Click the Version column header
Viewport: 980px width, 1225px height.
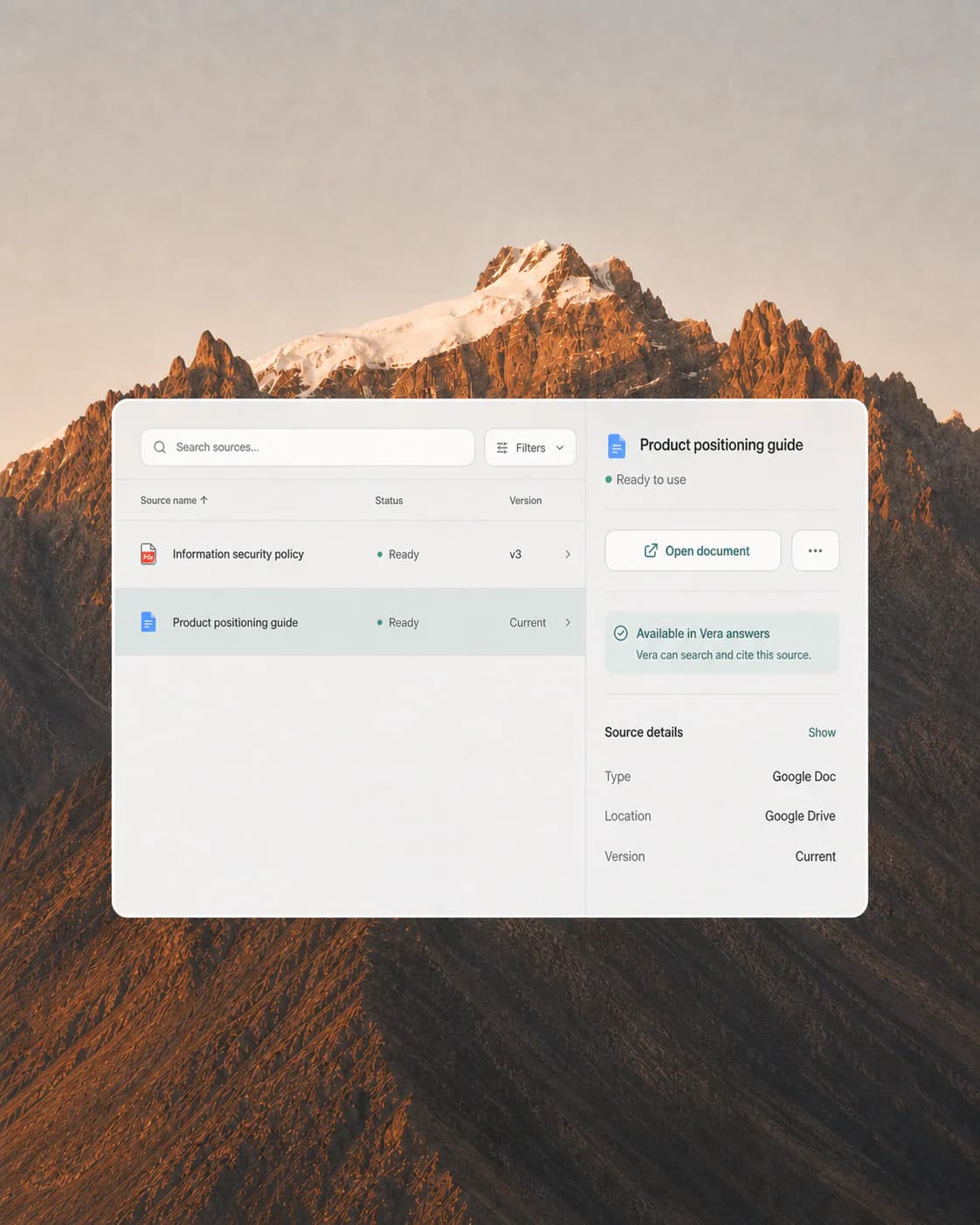(x=526, y=501)
